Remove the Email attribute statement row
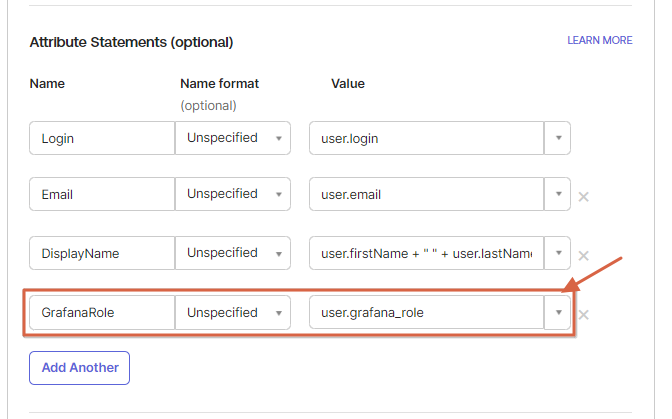672x419 pixels. [x=583, y=196]
